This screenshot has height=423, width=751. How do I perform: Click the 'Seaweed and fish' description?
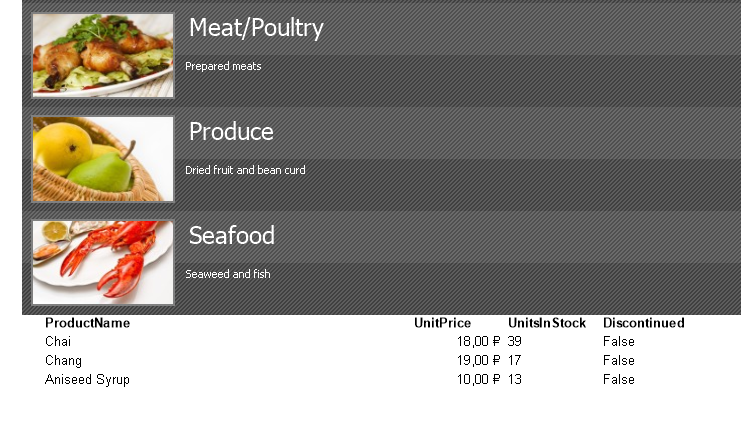coord(228,274)
